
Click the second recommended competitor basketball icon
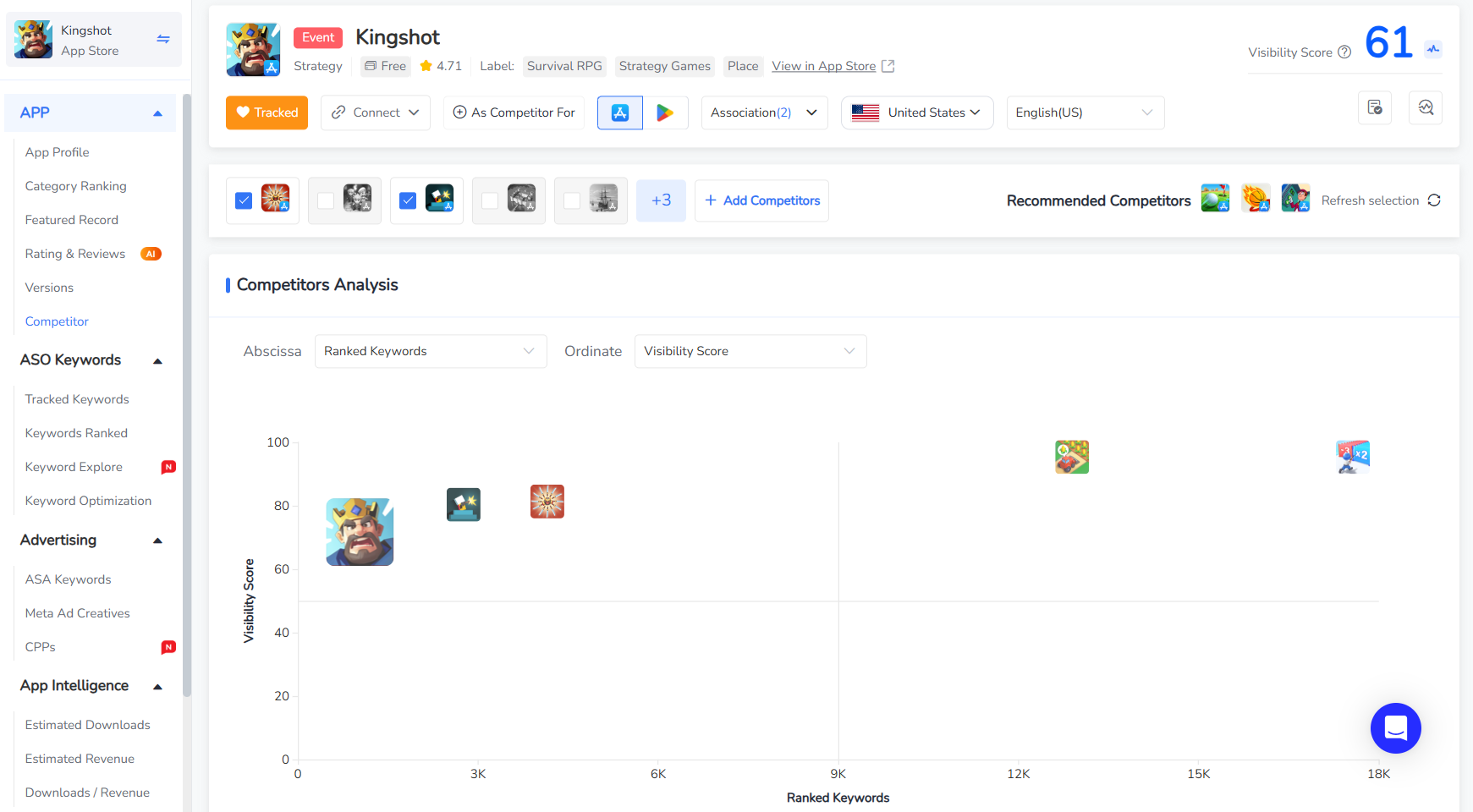(1256, 198)
